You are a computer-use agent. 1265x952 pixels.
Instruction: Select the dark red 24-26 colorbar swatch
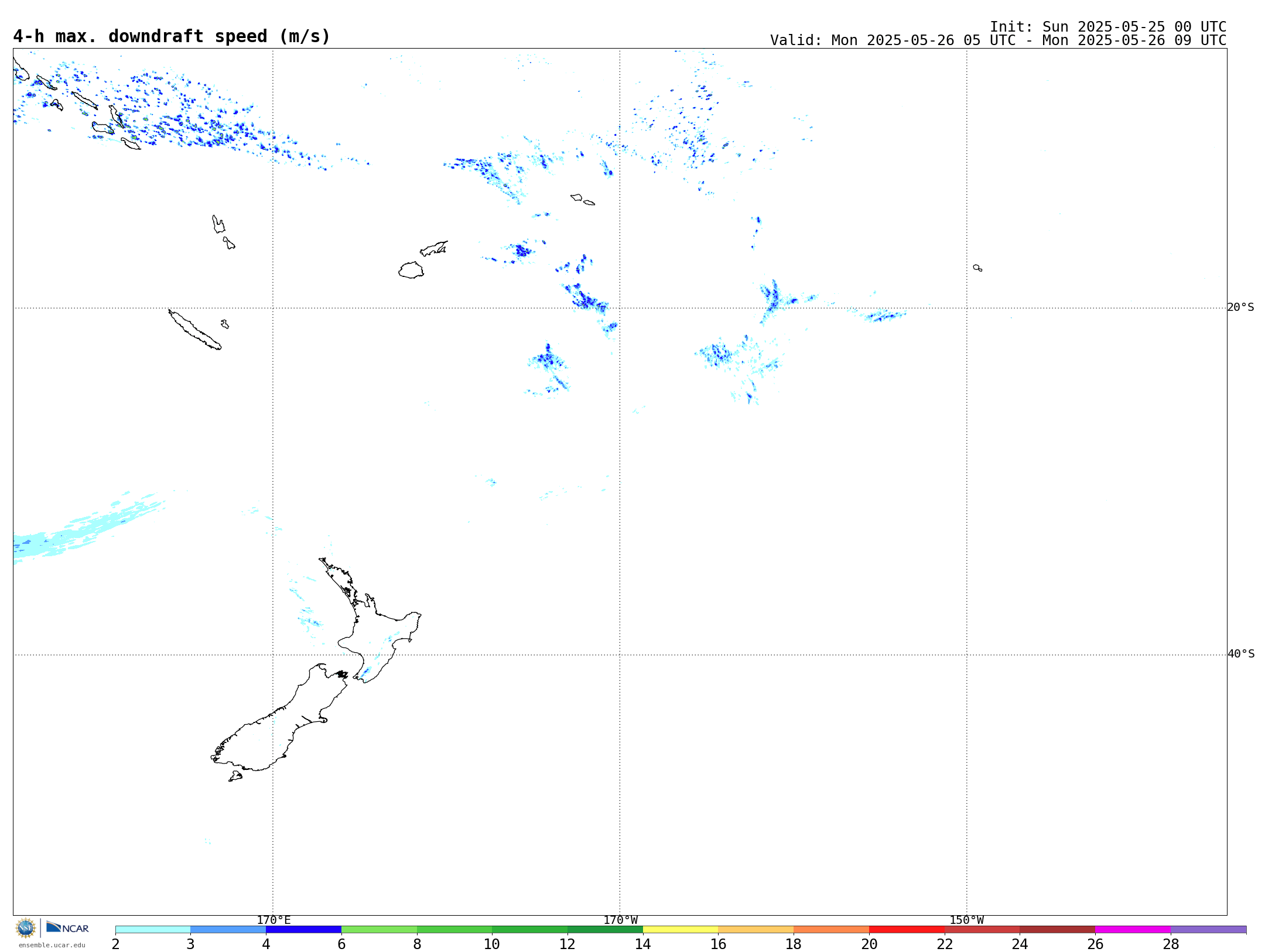(x=1058, y=930)
